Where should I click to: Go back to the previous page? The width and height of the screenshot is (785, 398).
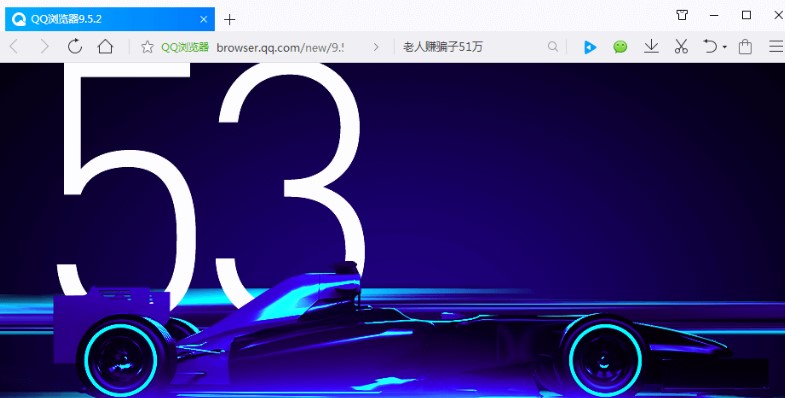(x=14, y=47)
